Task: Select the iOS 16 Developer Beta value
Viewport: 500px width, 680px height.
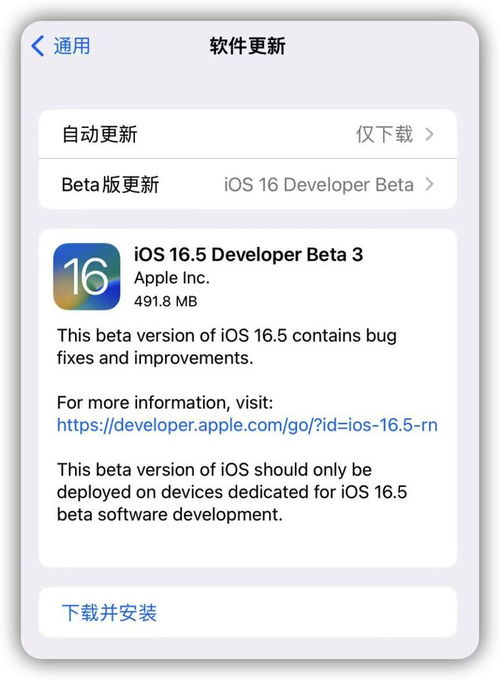Action: [x=319, y=185]
